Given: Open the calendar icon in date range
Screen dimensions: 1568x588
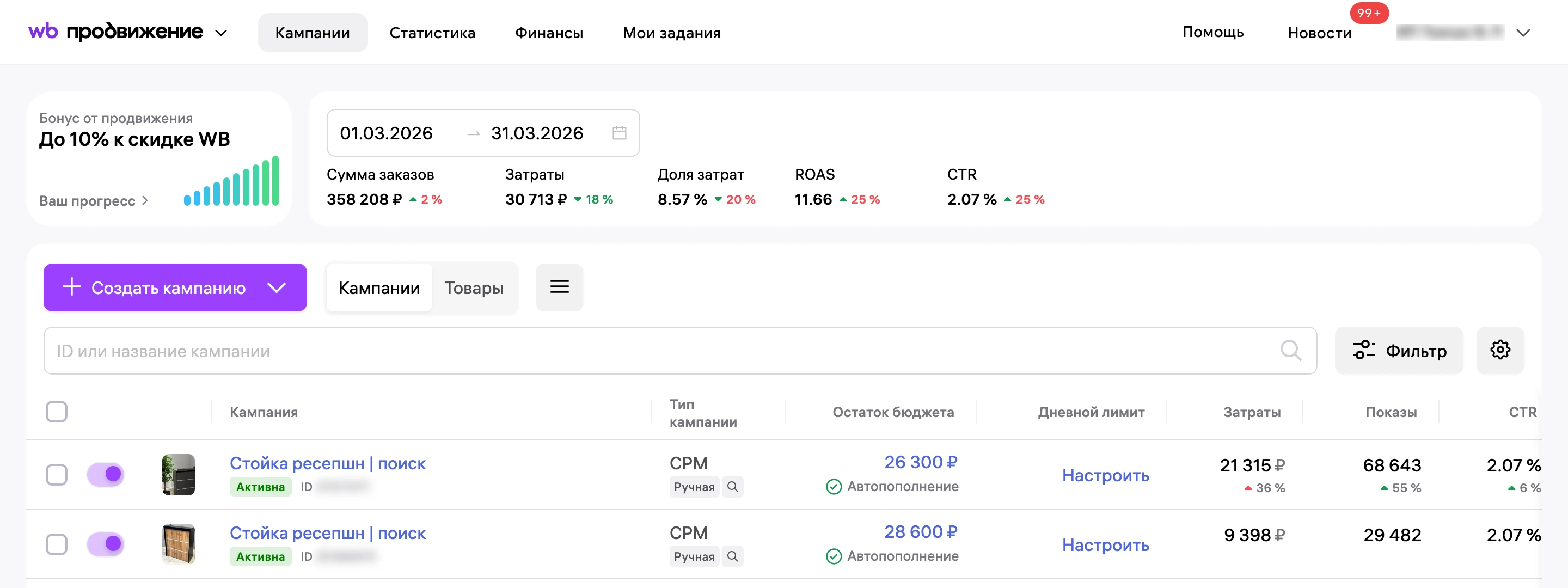Looking at the screenshot, I should click(619, 133).
